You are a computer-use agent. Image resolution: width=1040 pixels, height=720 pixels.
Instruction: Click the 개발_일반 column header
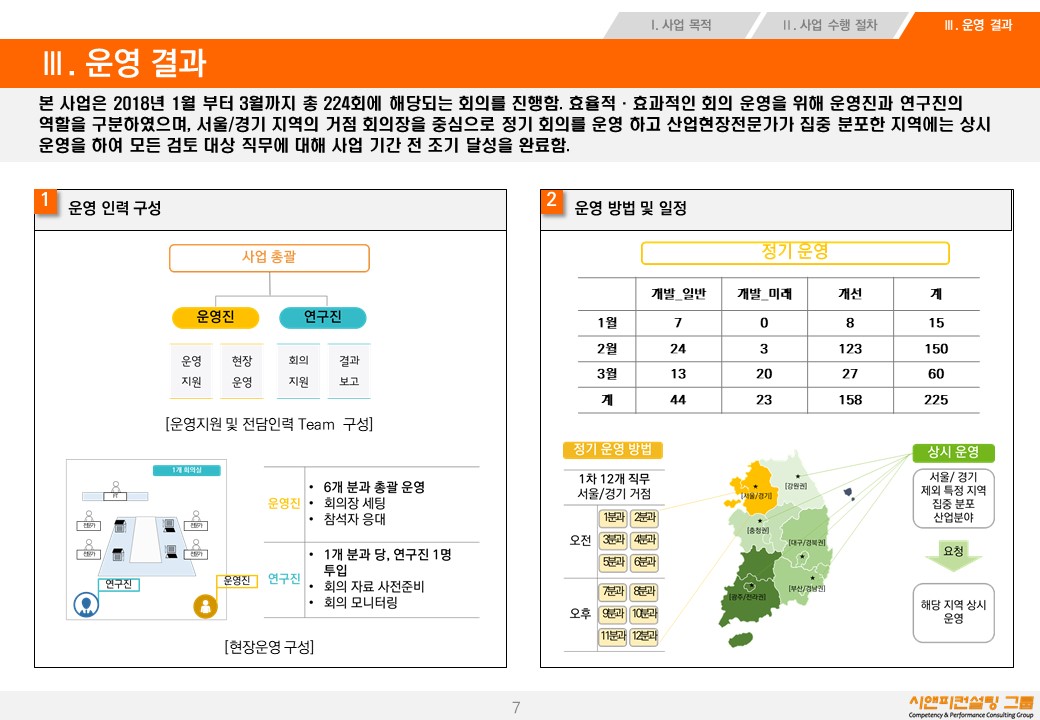[x=679, y=294]
